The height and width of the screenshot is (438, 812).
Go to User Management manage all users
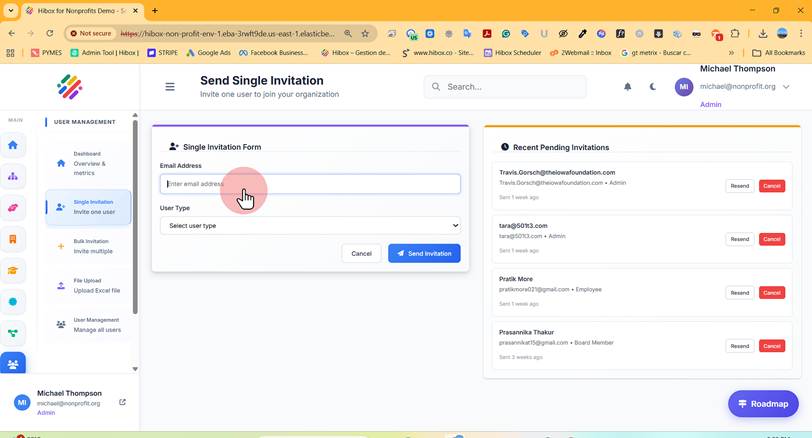88,325
